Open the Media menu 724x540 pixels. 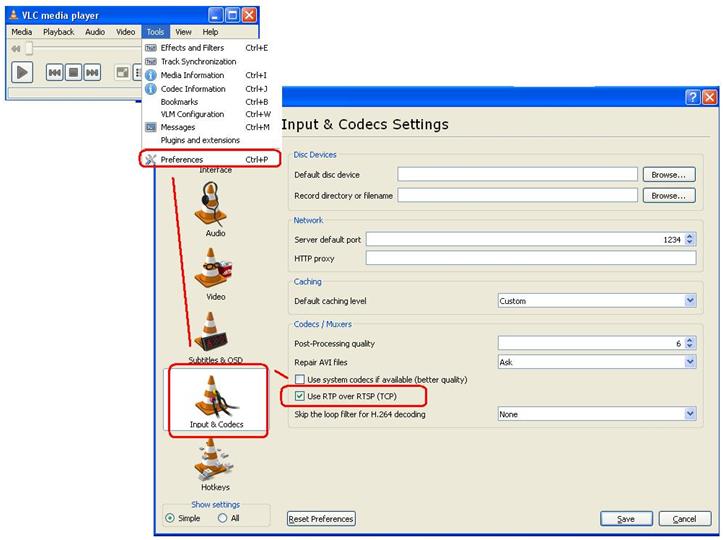(21, 32)
